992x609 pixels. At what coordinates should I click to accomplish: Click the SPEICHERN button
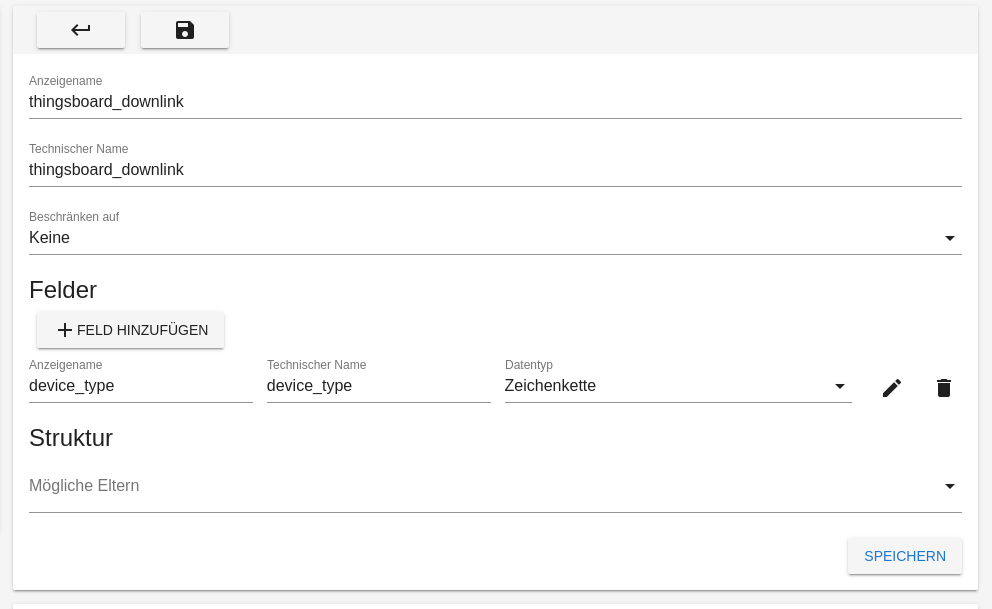point(904,556)
